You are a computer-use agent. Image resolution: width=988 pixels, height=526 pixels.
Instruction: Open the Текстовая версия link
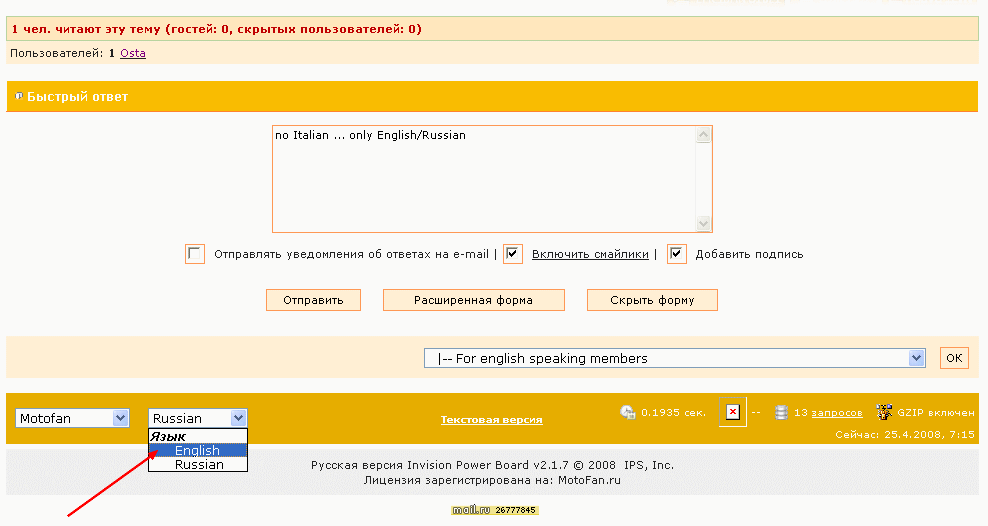491,420
